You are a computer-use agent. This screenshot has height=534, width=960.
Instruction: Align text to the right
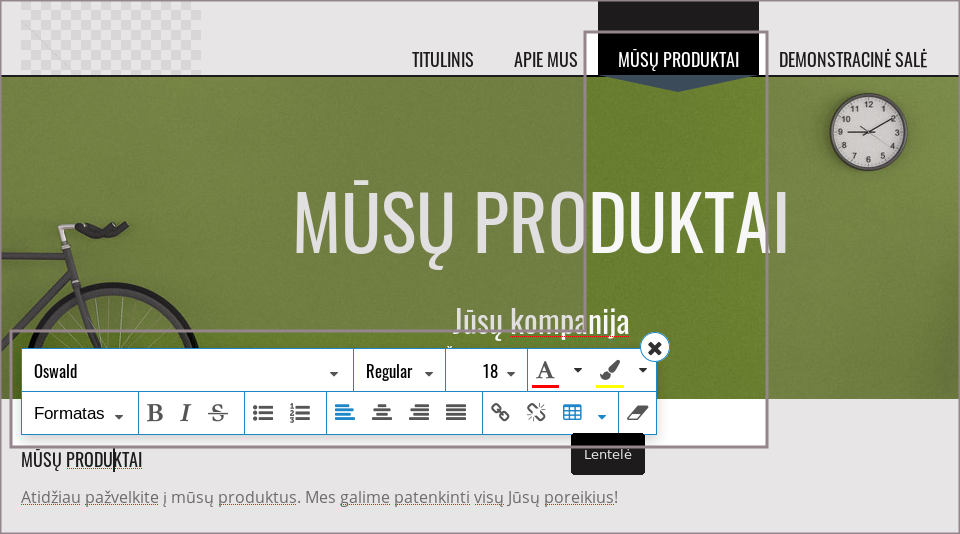click(419, 413)
